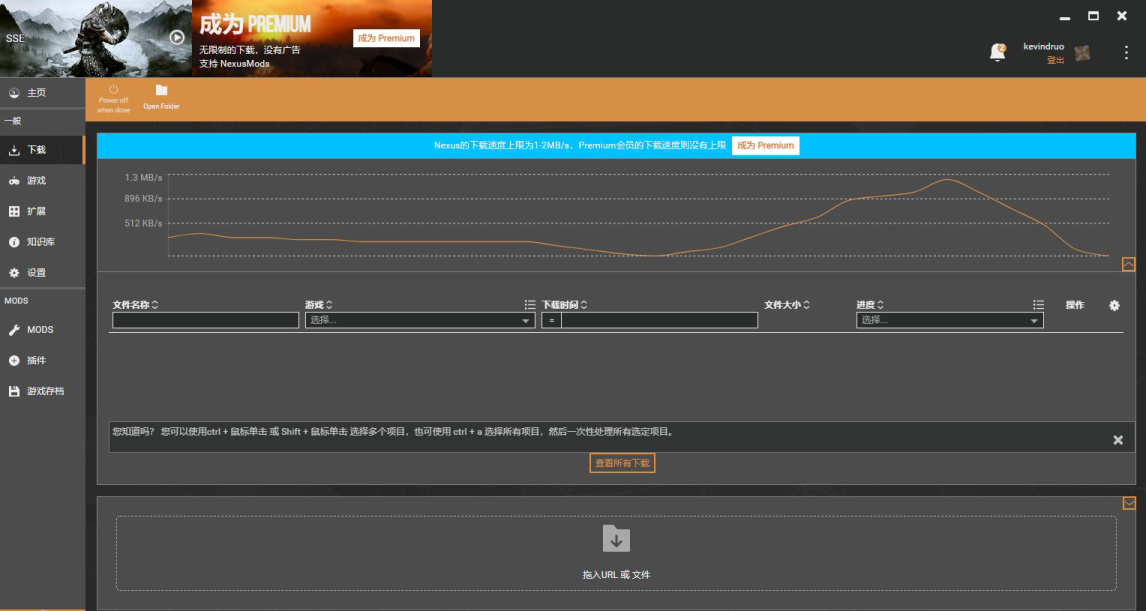Viewport: 1146px width, 611px height.
Task: Open the 下载 downloads page
Action: [x=42, y=150]
